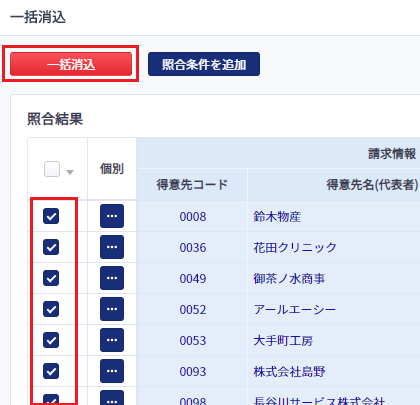The image size is (420, 405).
Task: Click the 照合条件を追加 button
Action: click(204, 64)
